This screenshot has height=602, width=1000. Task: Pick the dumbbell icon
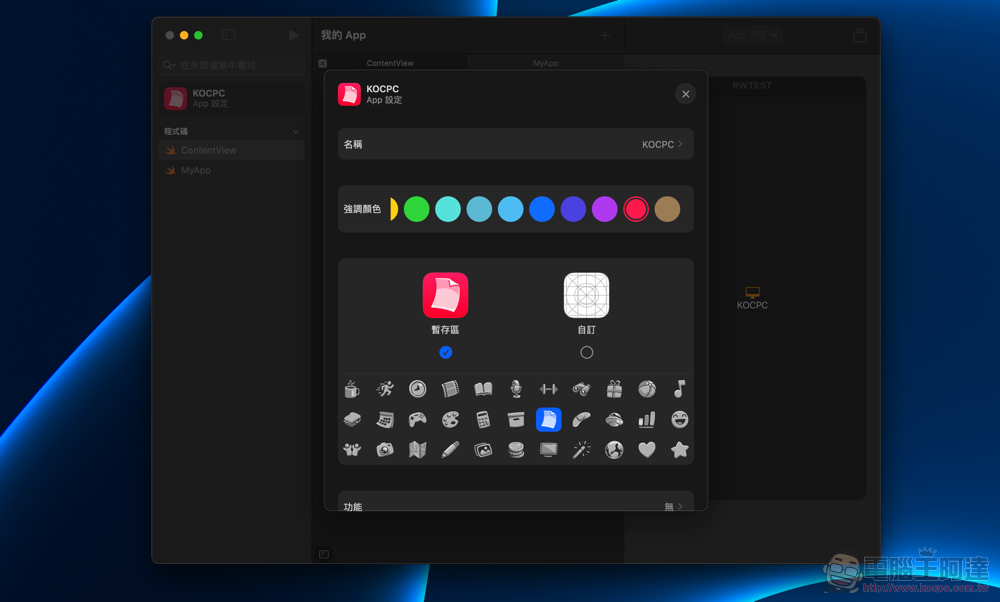[x=548, y=389]
